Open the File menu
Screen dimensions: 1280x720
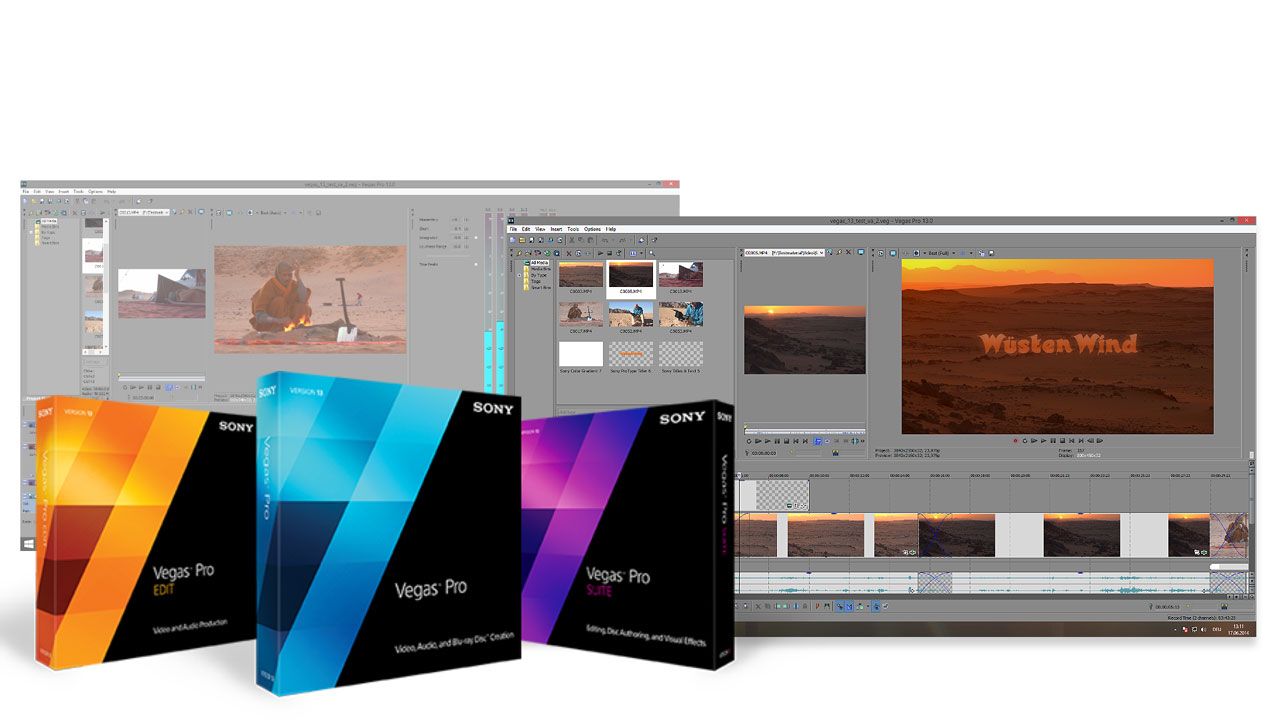click(x=514, y=229)
